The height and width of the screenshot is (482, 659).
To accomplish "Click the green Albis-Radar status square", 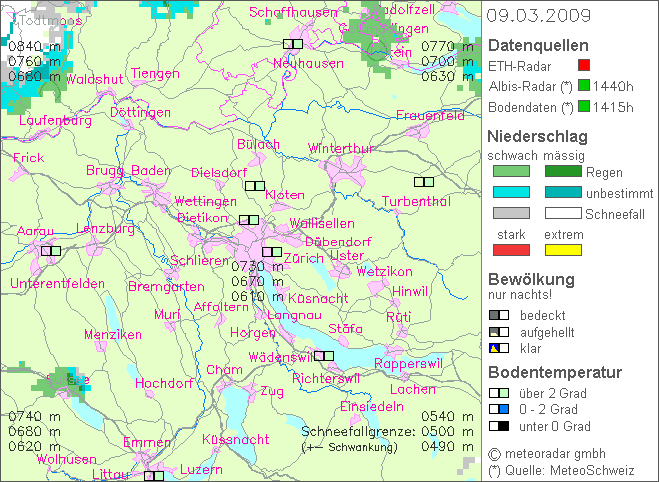I will (x=584, y=85).
